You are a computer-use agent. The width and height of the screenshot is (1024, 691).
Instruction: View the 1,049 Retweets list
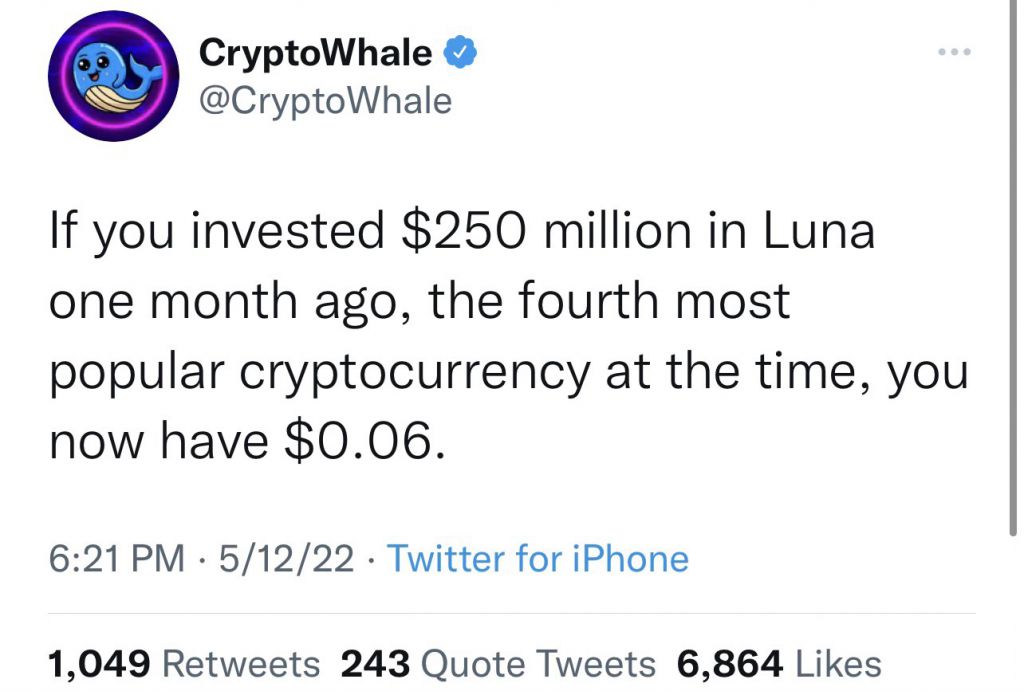click(184, 664)
